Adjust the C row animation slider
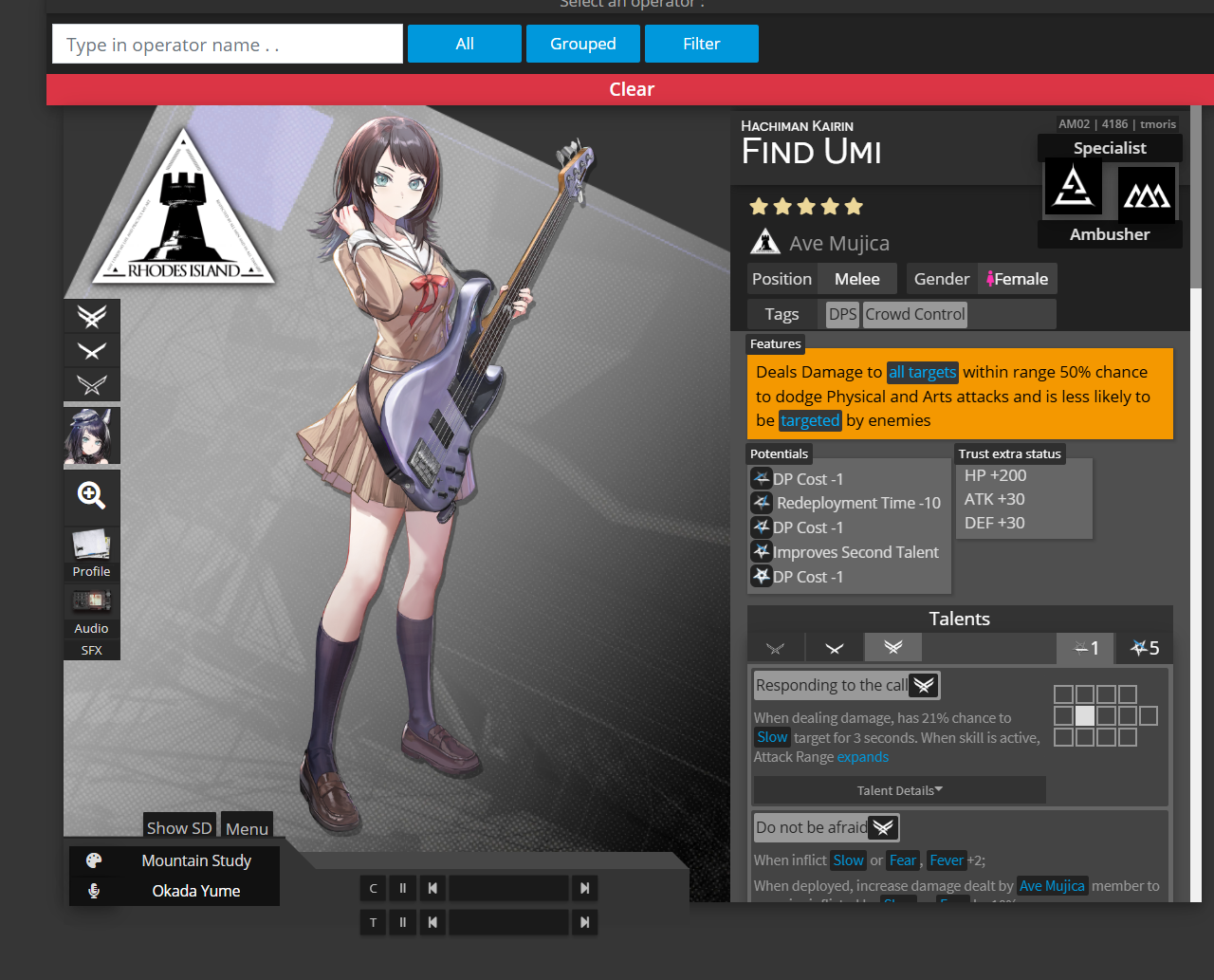The image size is (1214, 980). pyautogui.click(x=508, y=888)
